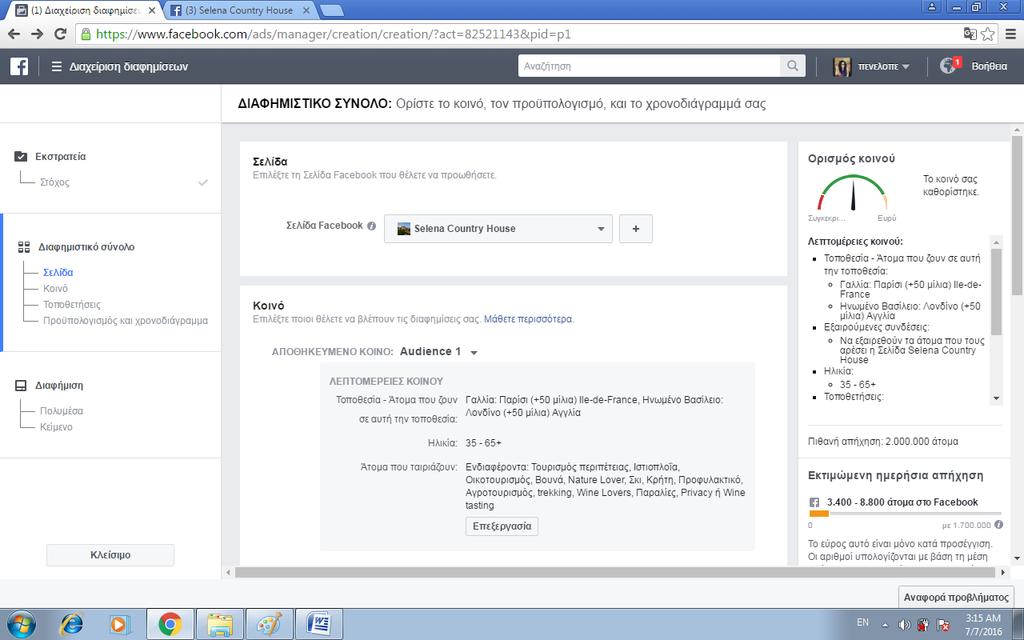The height and width of the screenshot is (640, 1024).
Task: Click the Επεξεργασία audience button
Action: tap(502, 526)
